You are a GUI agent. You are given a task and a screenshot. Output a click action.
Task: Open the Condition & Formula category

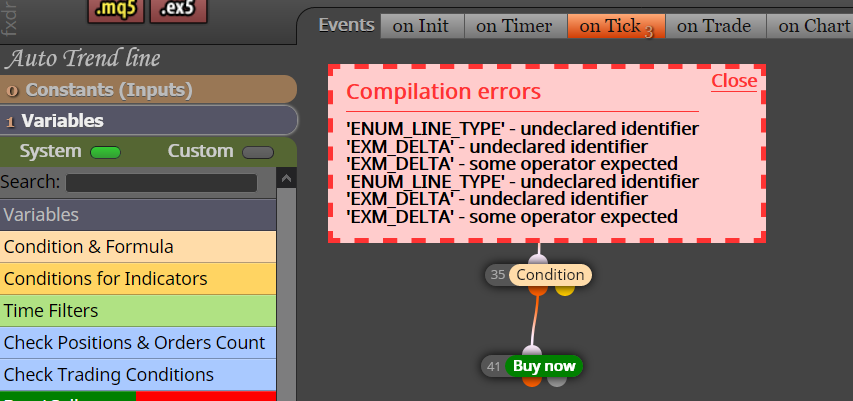pyautogui.click(x=138, y=247)
